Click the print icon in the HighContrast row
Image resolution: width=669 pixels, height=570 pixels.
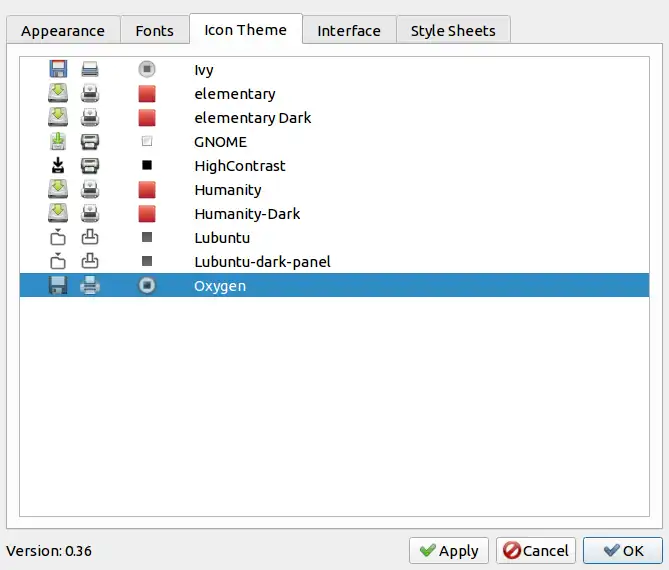[90, 165]
